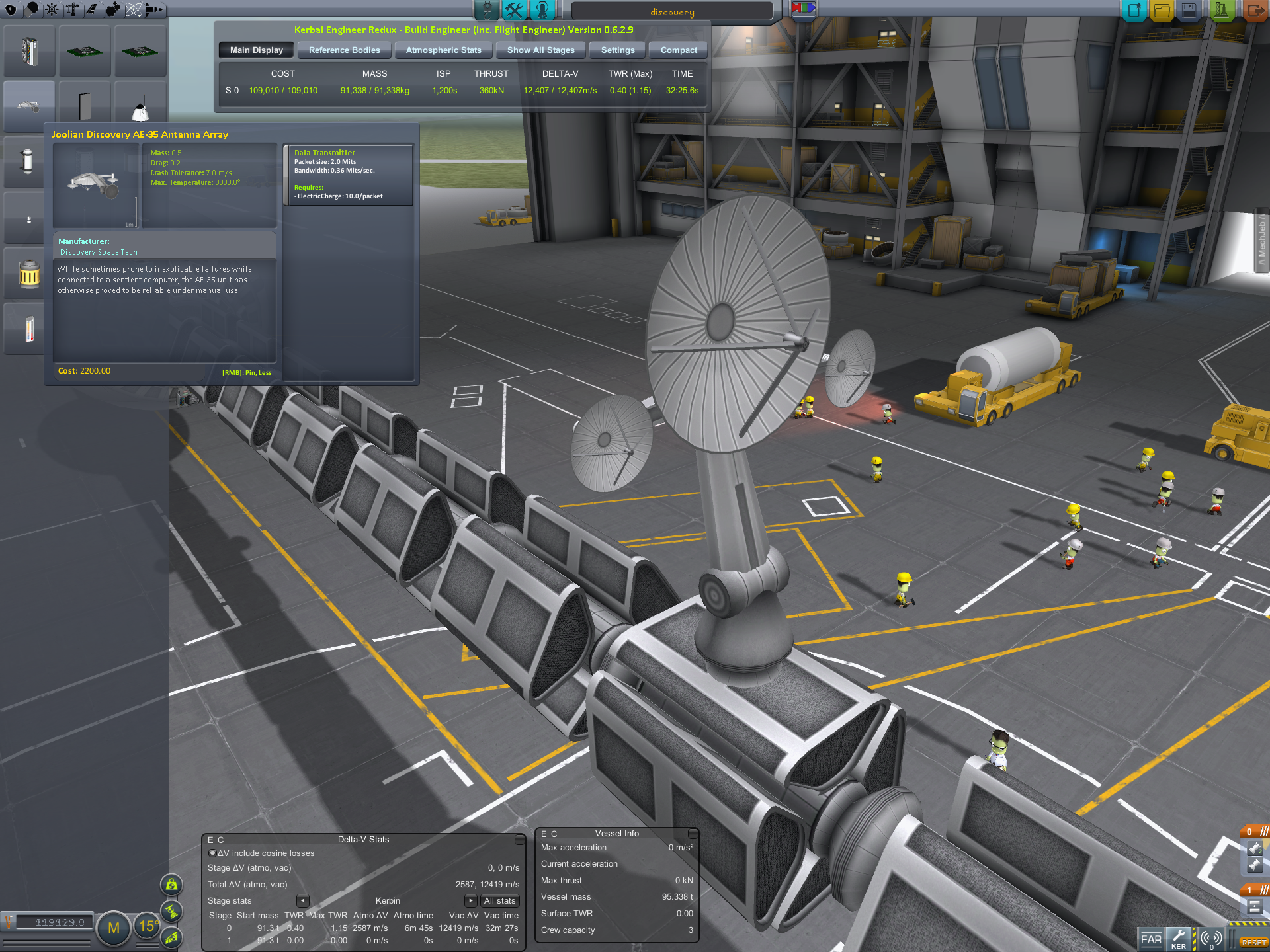Image resolution: width=1270 pixels, height=952 pixels.
Task: Click the decoupler icon in stage 1
Action: 1255,907
